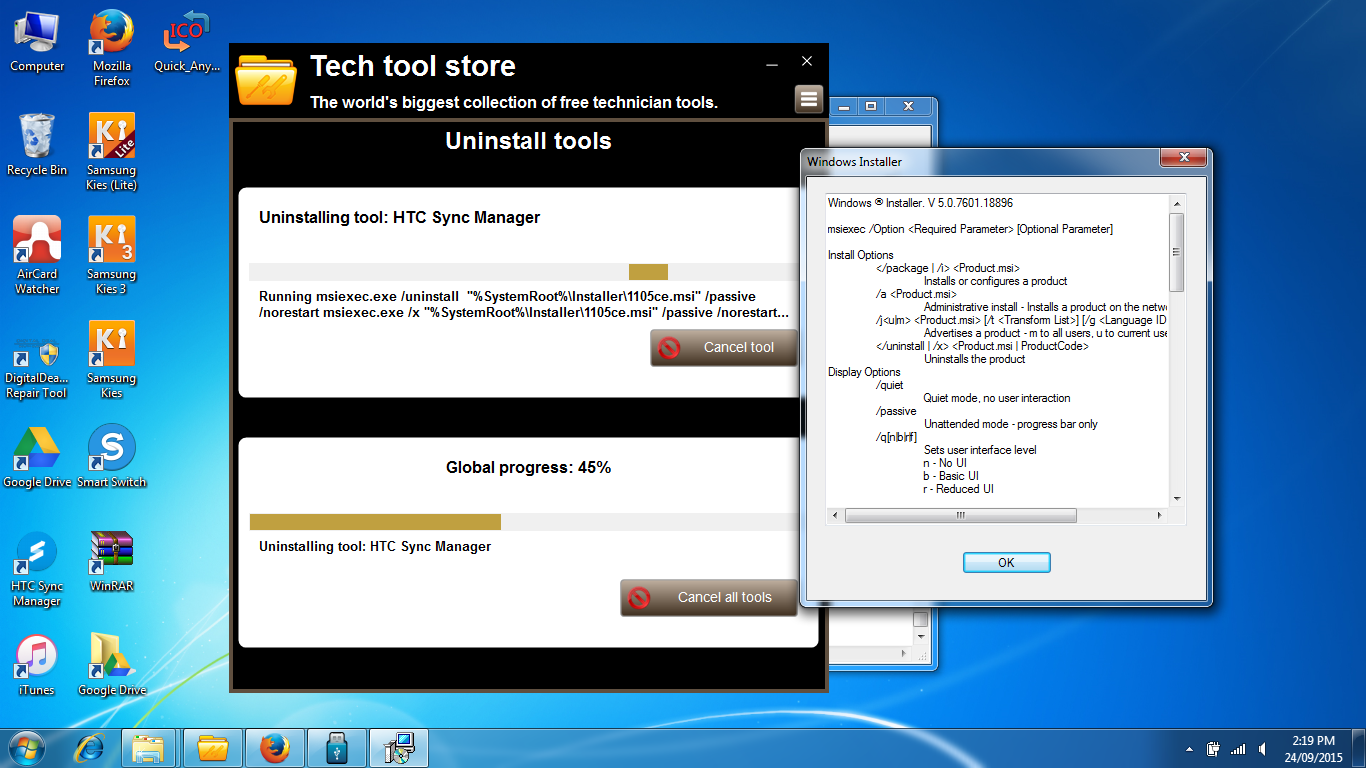Open the Computer desktop icon
Image resolution: width=1366 pixels, height=768 pixels.
[x=37, y=41]
